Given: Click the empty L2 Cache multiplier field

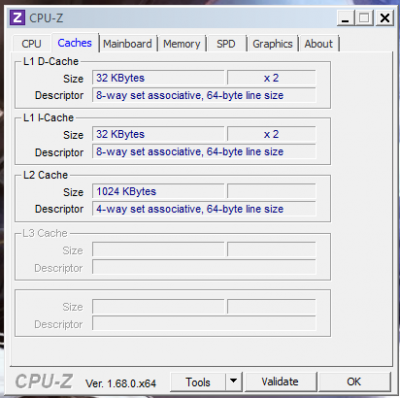Looking at the screenshot, I should [271, 191].
